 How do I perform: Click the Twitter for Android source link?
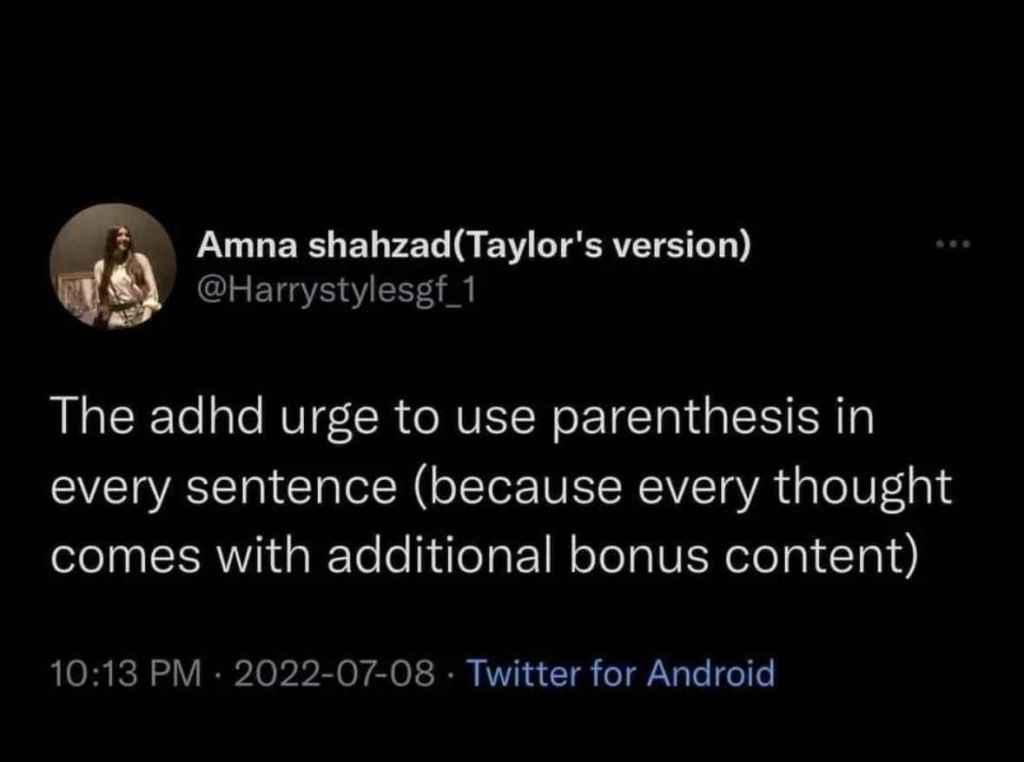point(621,673)
